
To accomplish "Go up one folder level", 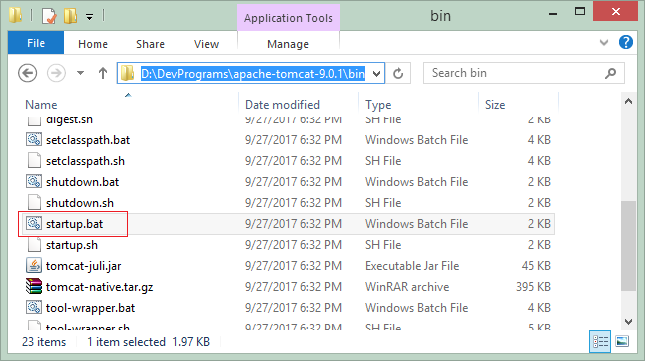I will pos(103,74).
